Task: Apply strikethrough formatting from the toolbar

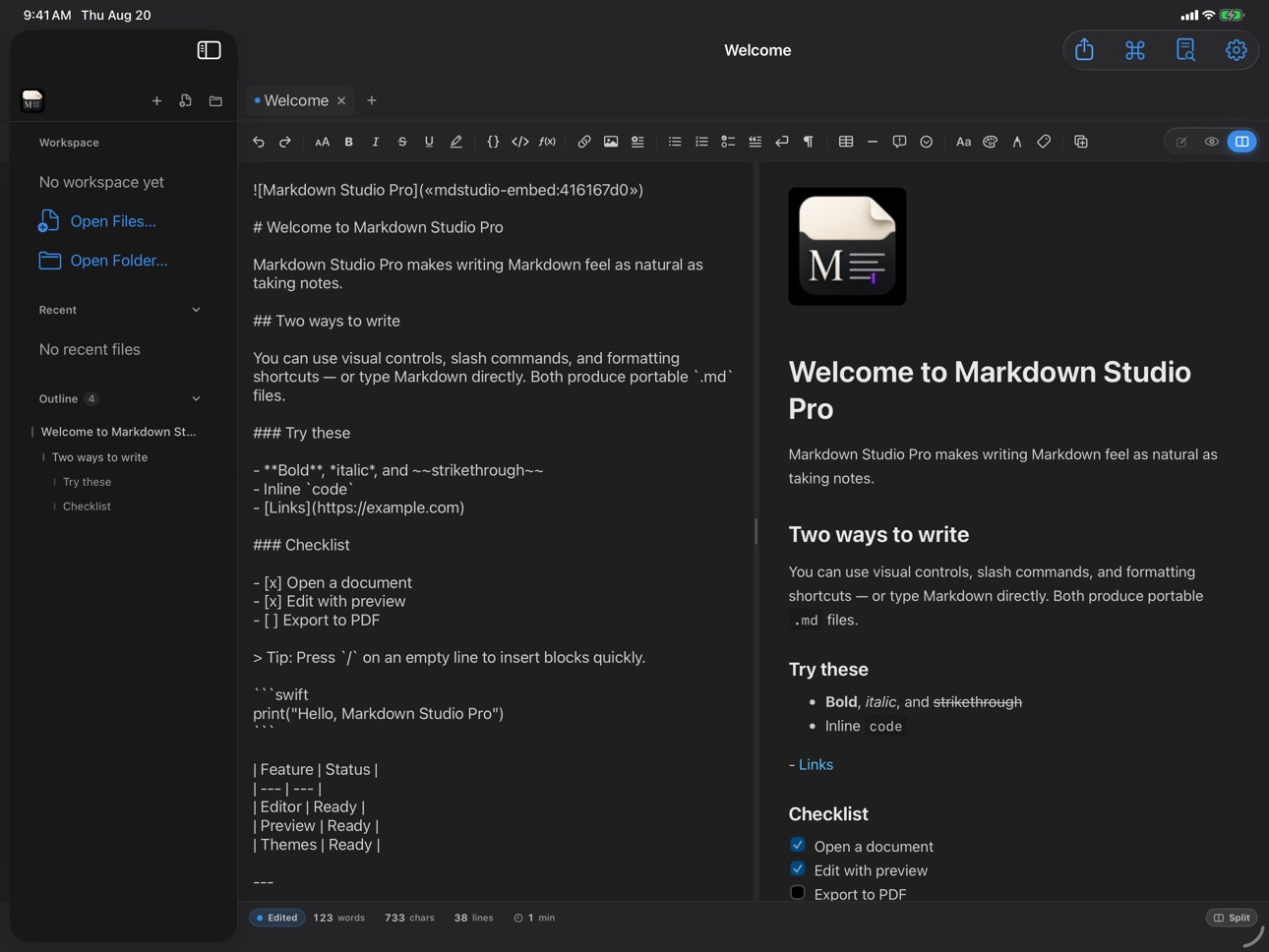Action: point(402,142)
